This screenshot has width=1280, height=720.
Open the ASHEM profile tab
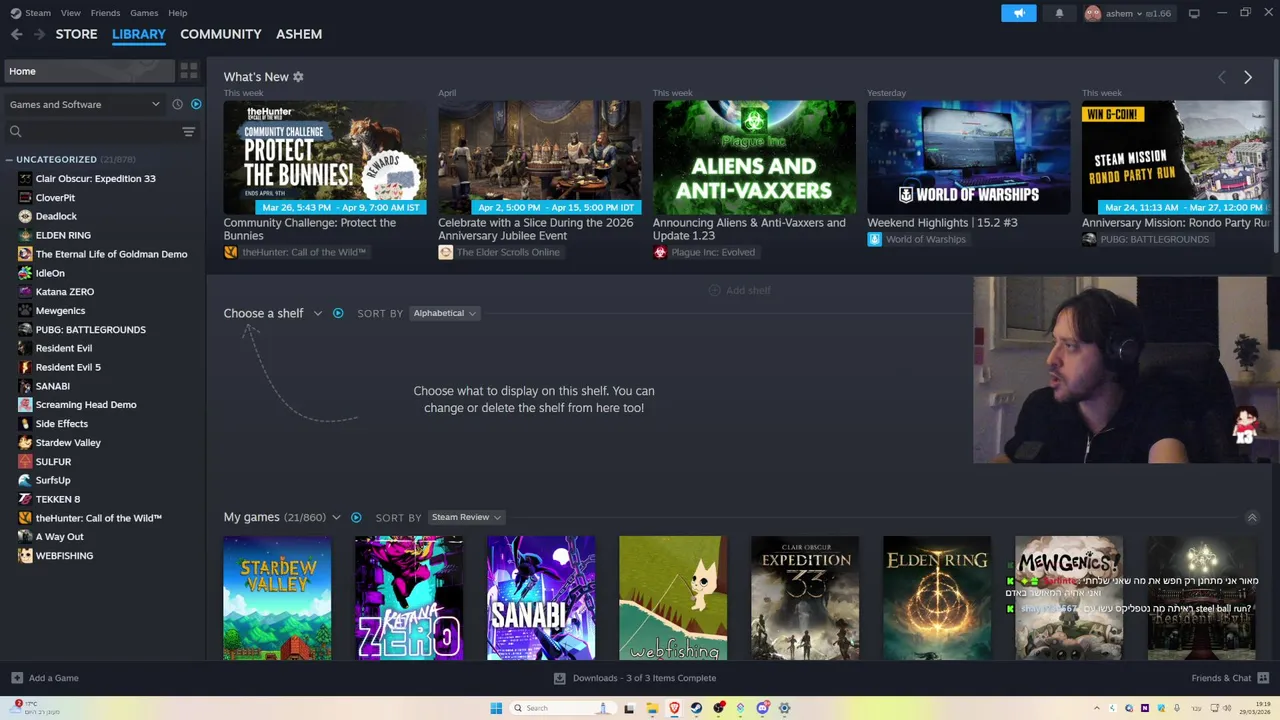pos(299,34)
